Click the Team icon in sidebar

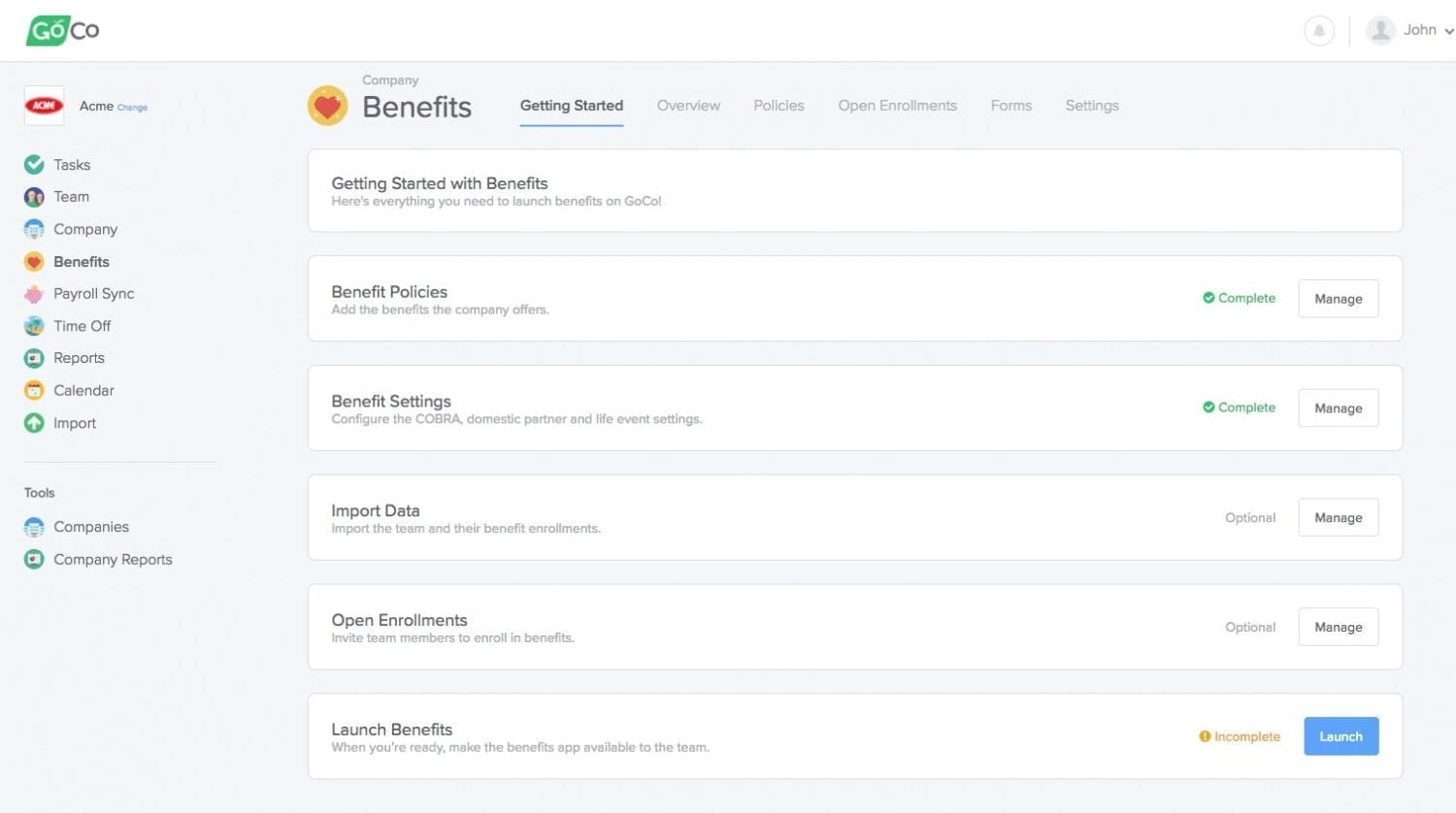click(34, 197)
